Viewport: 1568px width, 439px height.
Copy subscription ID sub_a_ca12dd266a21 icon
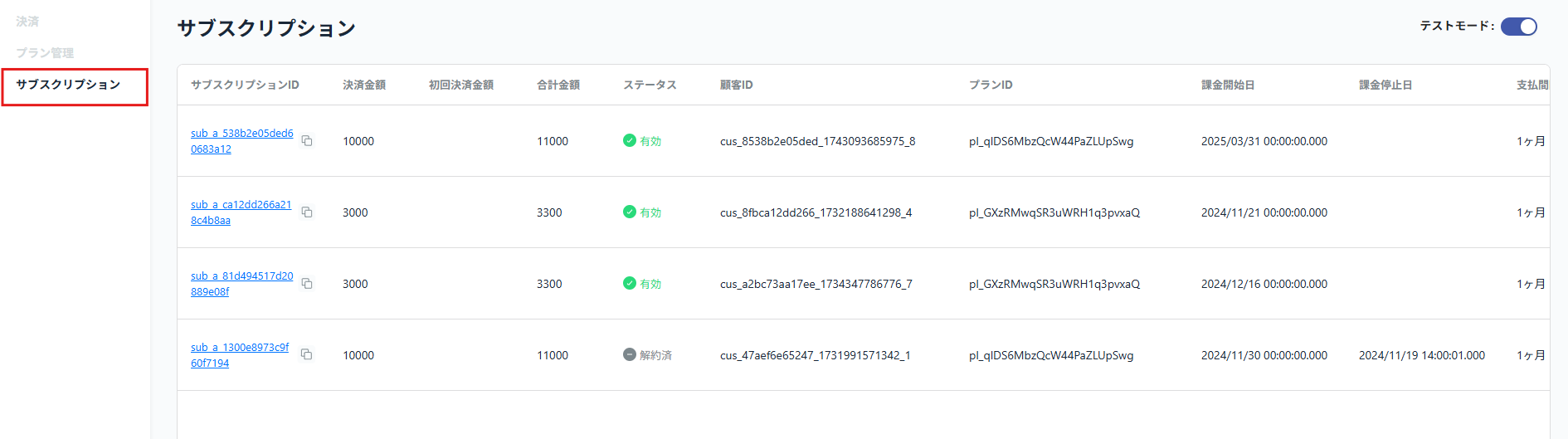click(x=307, y=212)
